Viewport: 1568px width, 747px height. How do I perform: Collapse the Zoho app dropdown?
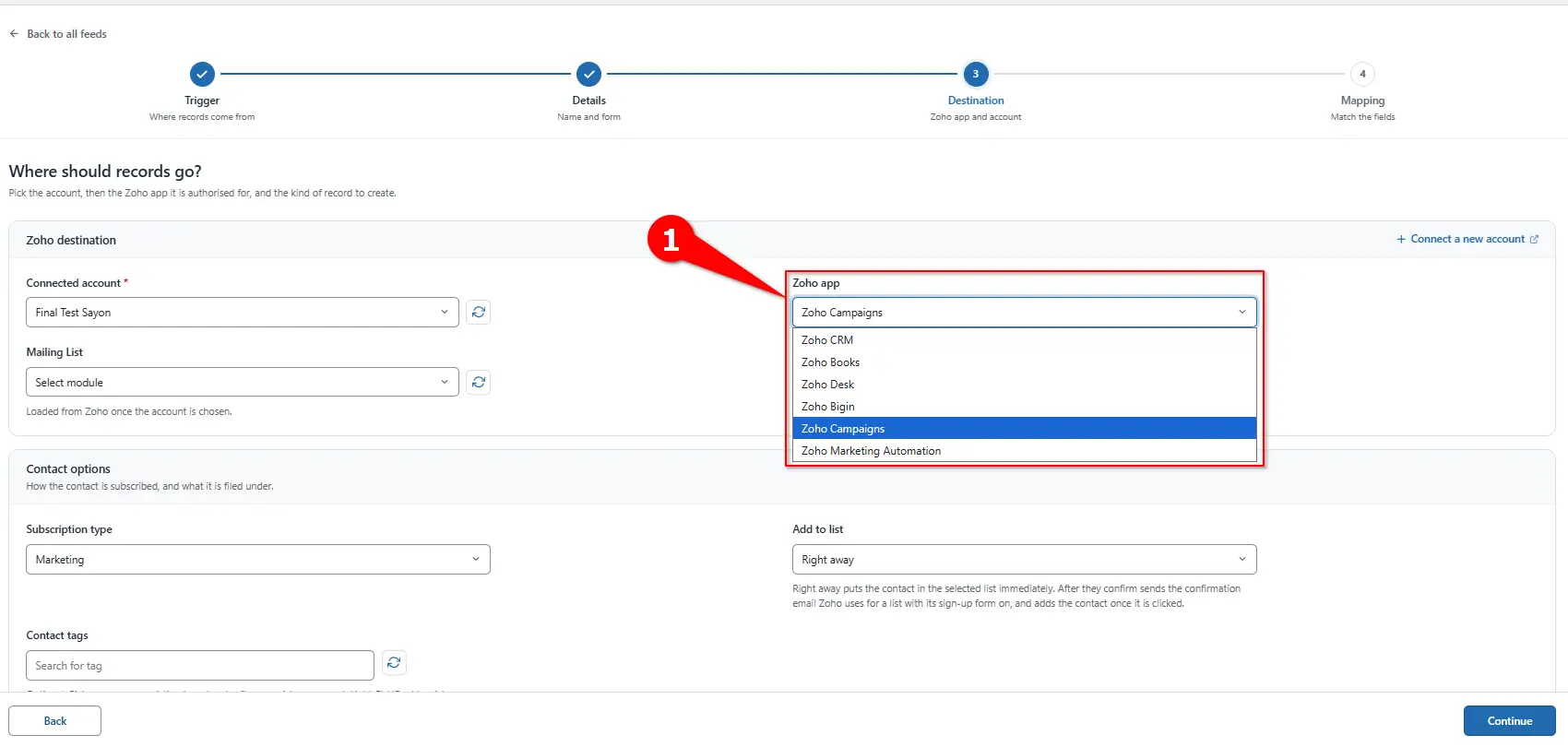point(1024,313)
